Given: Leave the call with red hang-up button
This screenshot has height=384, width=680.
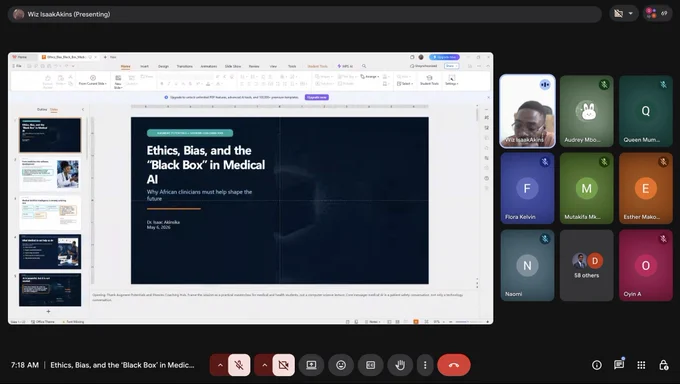Looking at the screenshot, I should (x=454, y=365).
